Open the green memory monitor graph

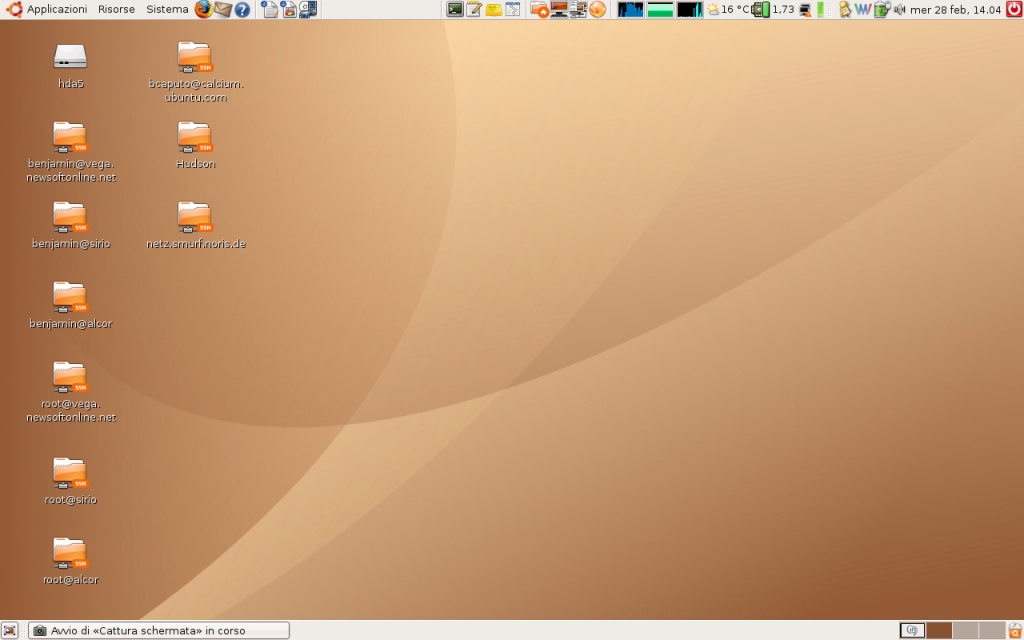pos(660,9)
